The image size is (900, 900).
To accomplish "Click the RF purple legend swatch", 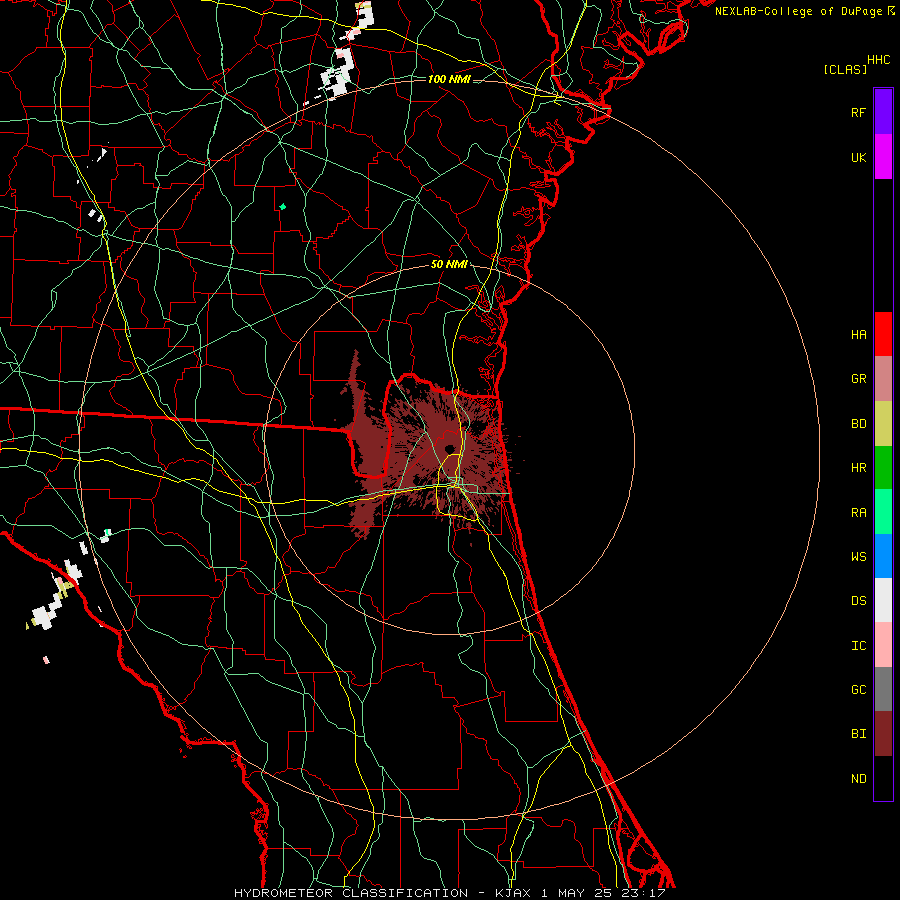I will click(883, 112).
